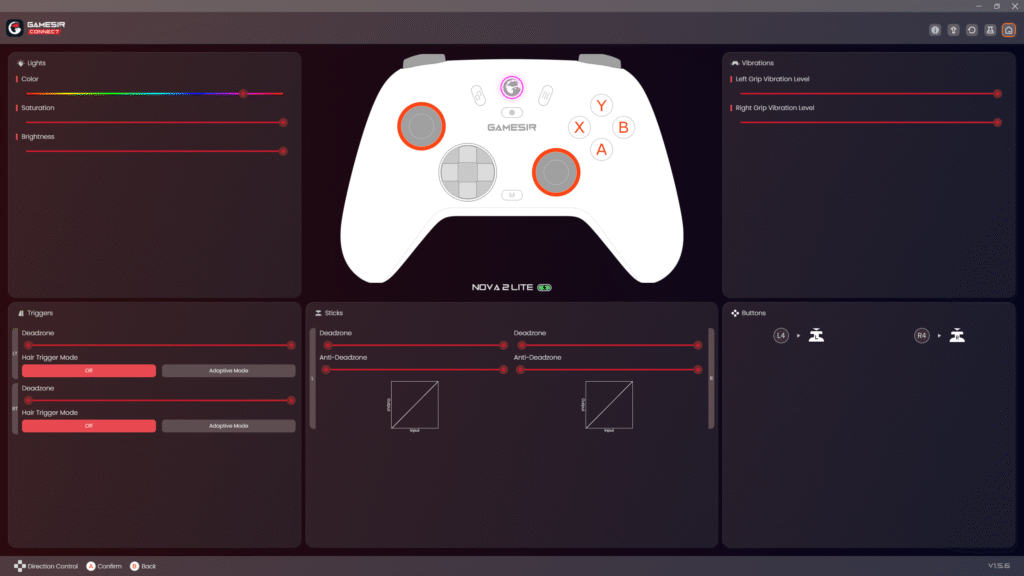
Task: Select the A button on controller
Action: [x=601, y=150]
